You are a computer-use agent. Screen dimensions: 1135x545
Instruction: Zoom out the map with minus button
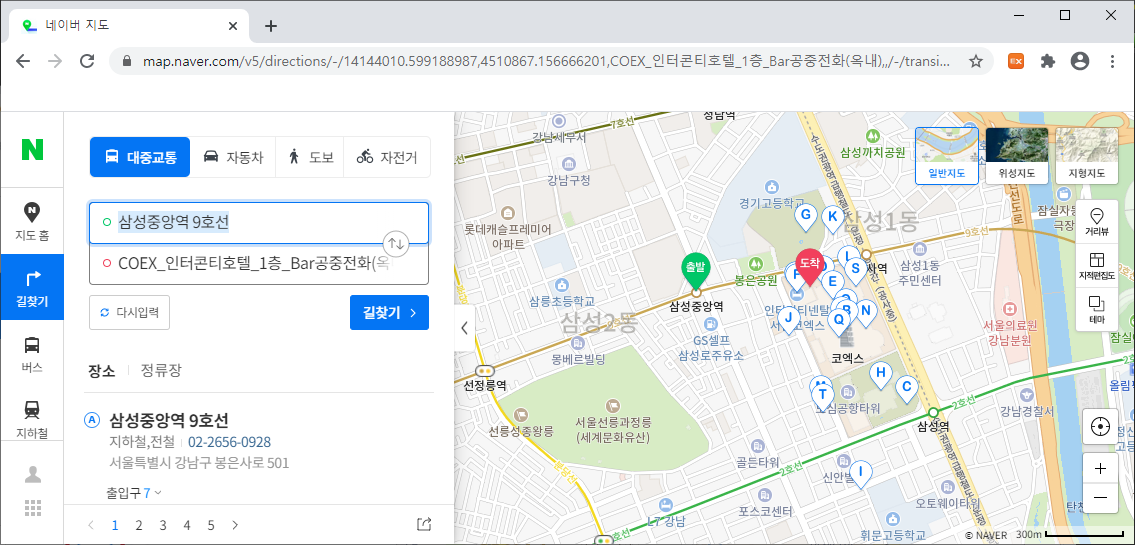coord(1100,497)
